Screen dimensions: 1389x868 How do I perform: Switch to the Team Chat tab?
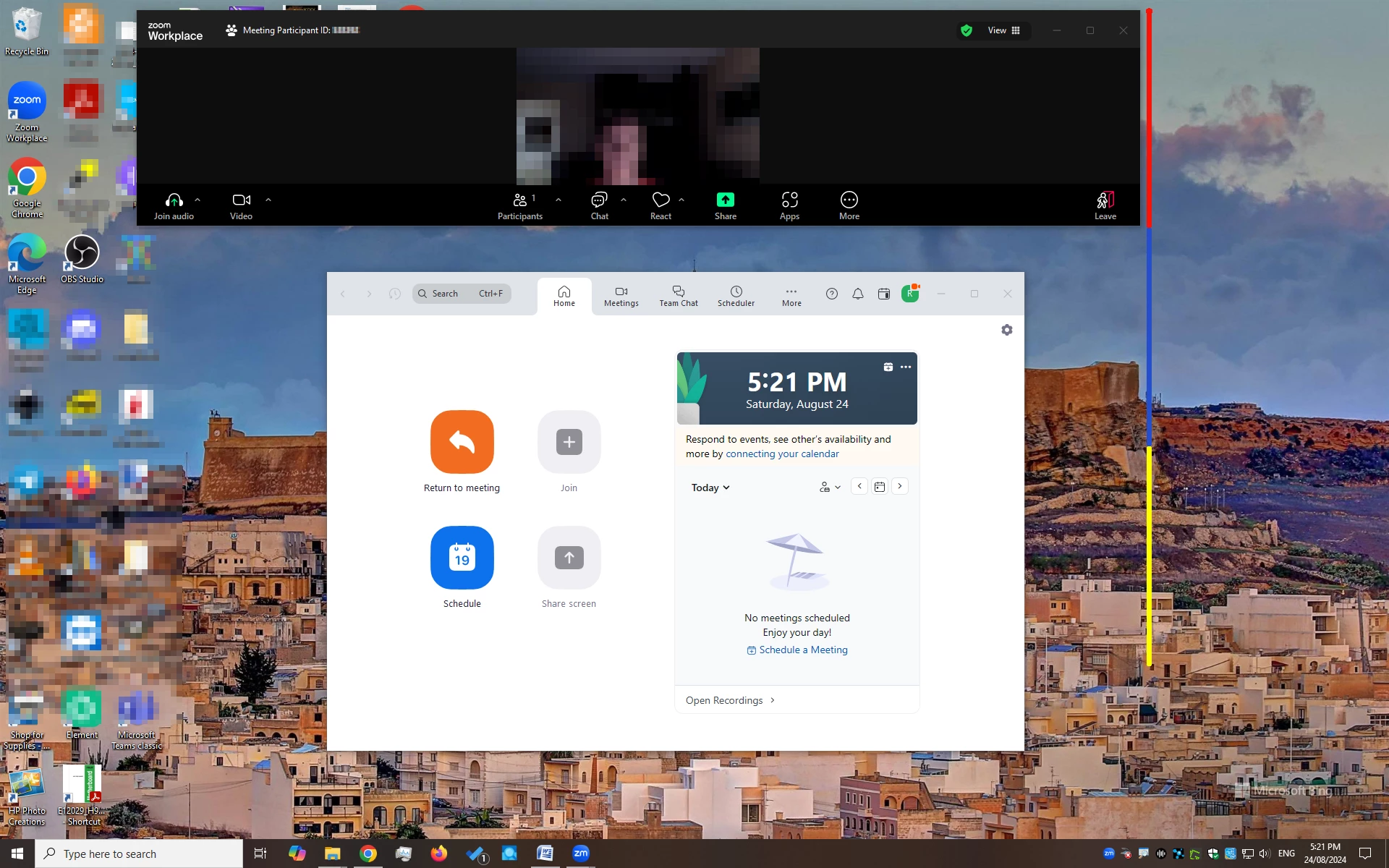coord(678,295)
